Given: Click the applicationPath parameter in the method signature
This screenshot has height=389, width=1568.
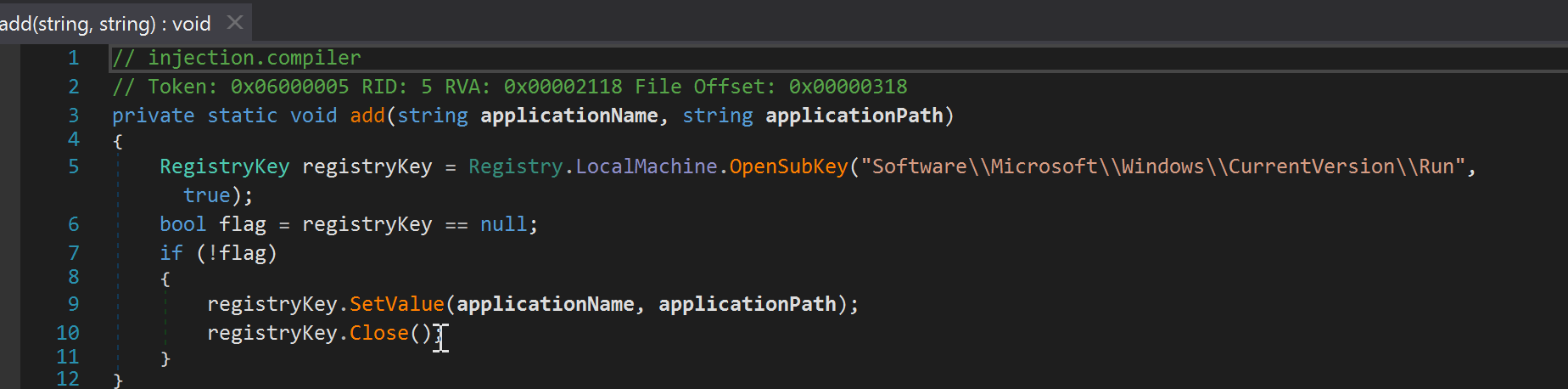Looking at the screenshot, I should point(854,116).
